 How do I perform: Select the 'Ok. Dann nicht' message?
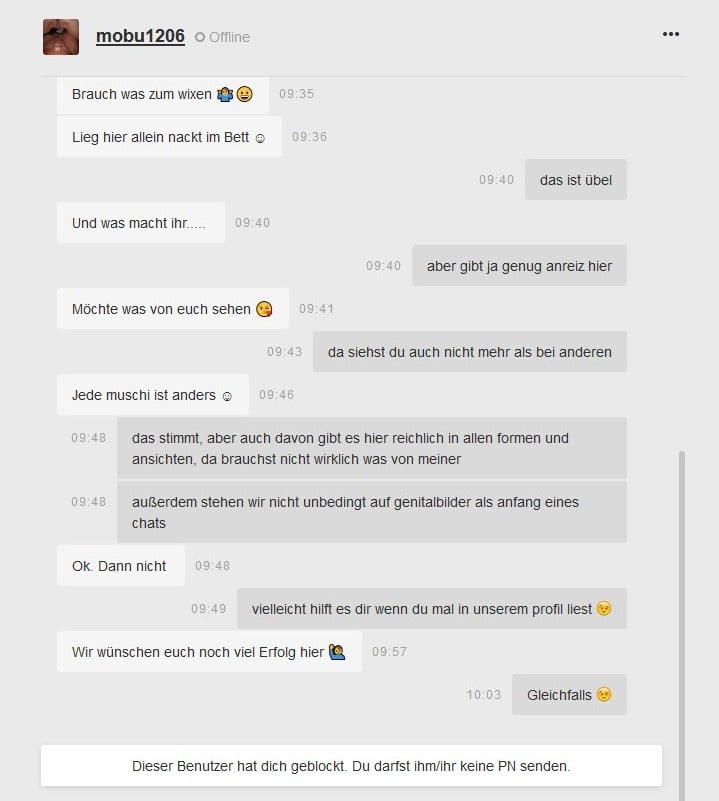[x=121, y=566]
